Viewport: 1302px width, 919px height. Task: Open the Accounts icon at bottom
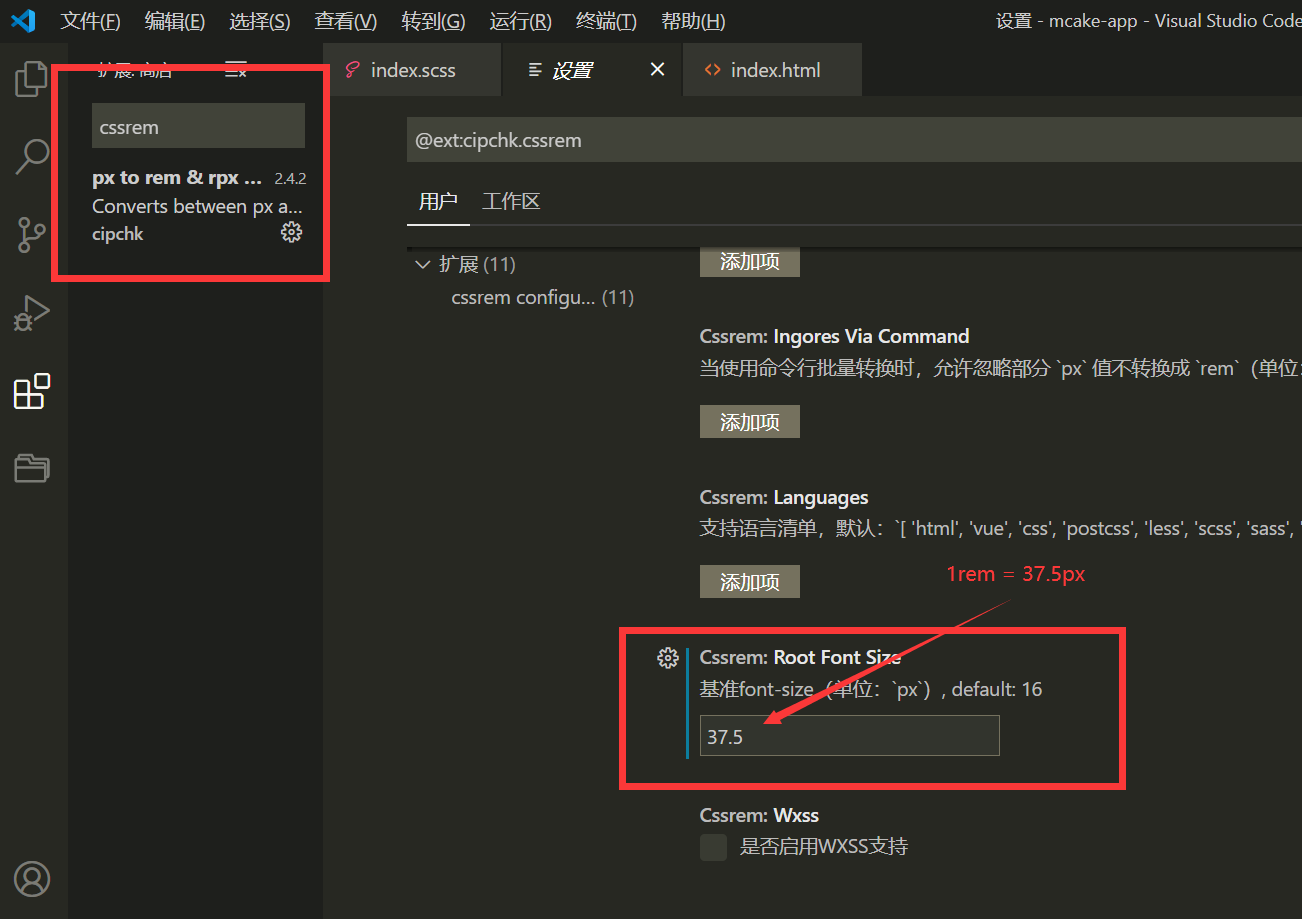coord(32,878)
